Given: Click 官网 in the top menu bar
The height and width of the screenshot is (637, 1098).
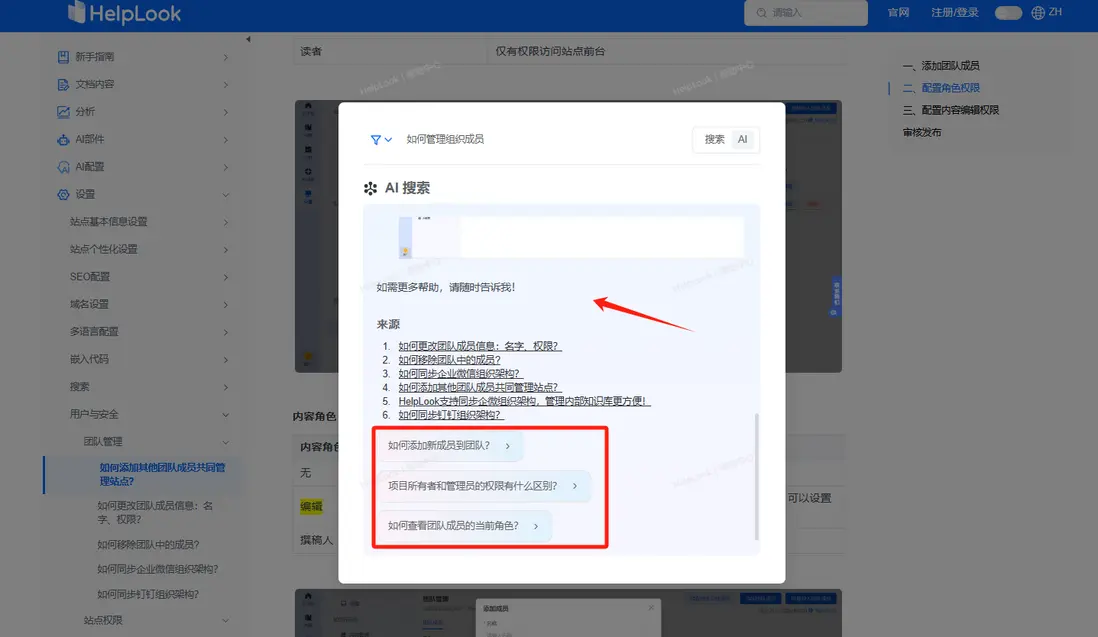Looking at the screenshot, I should 897,13.
